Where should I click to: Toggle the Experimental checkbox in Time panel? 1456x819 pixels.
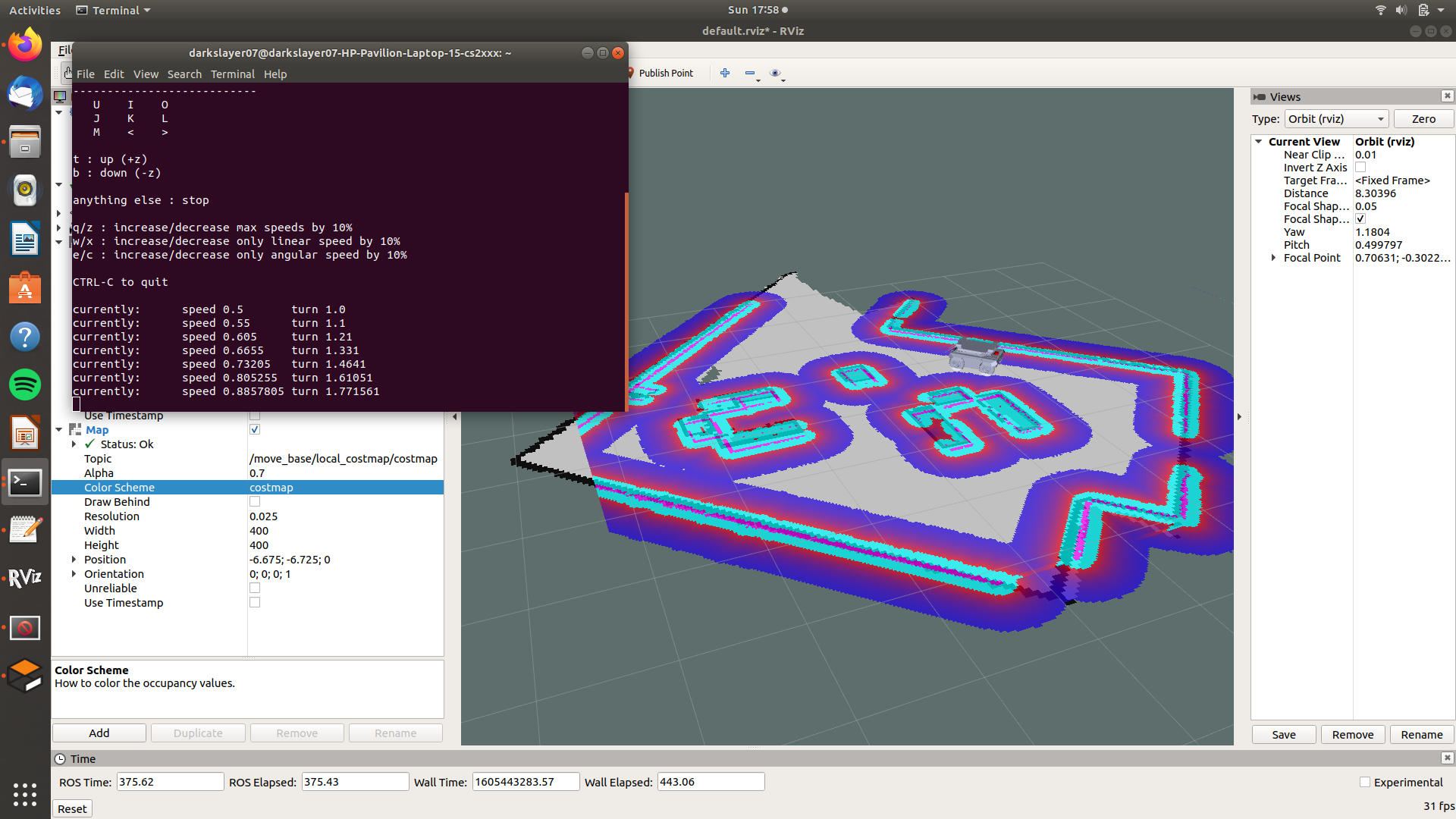click(1364, 782)
